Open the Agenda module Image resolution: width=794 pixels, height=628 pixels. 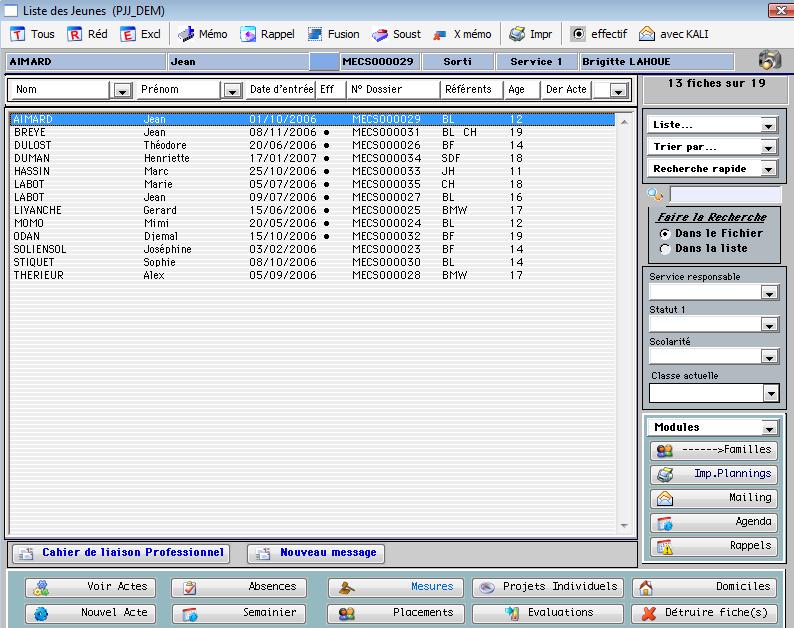tap(713, 522)
